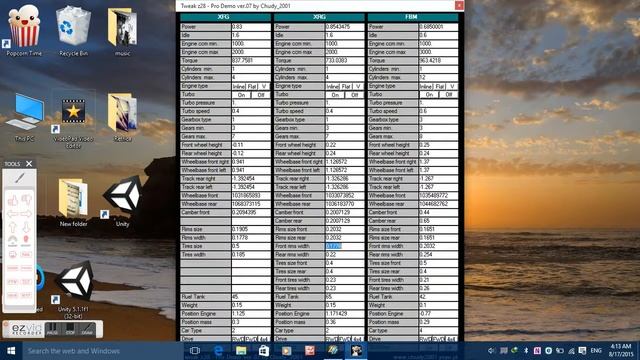Open the Windows Start menu
This screenshot has height=360, width=640.
11,351
